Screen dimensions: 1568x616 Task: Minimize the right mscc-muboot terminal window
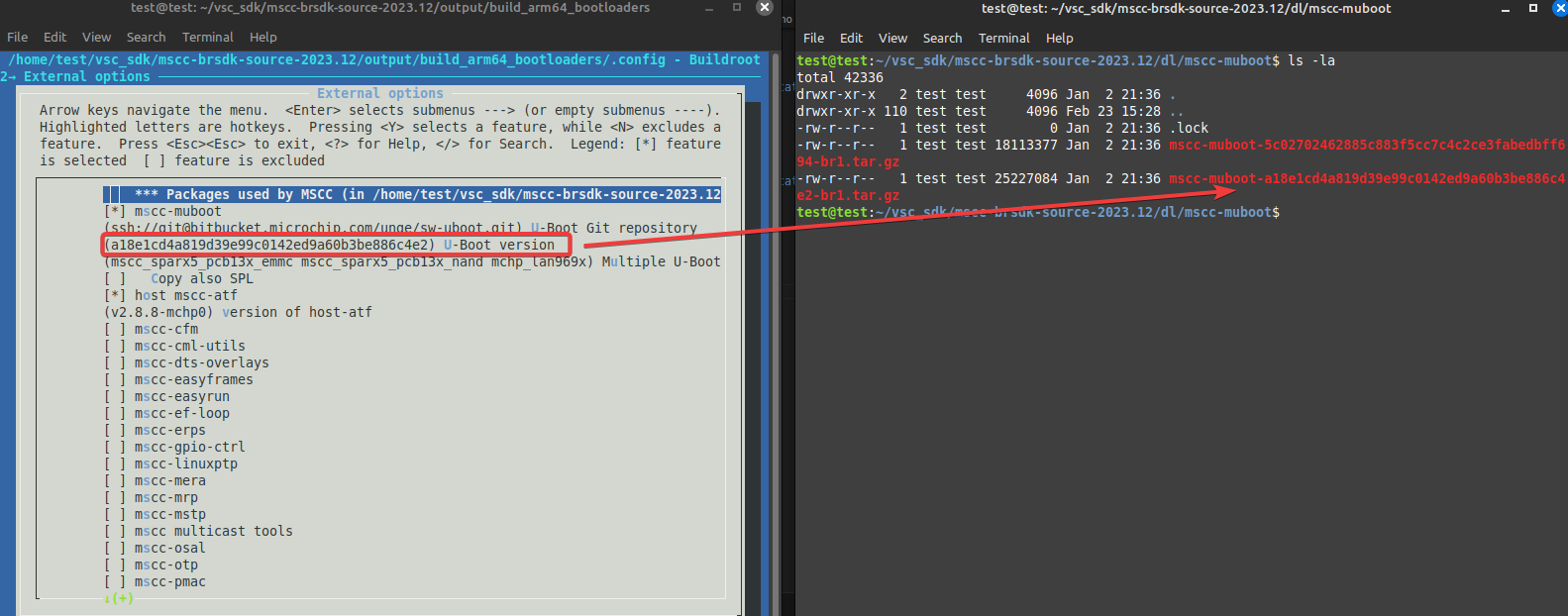[1506, 8]
